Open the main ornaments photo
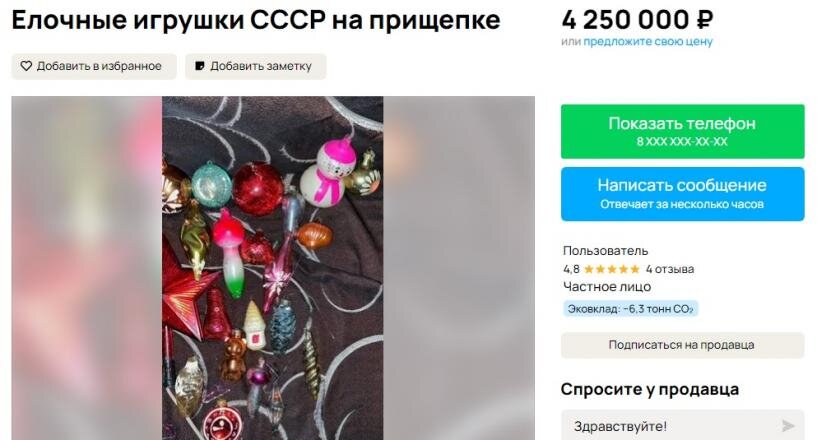The width and height of the screenshot is (817, 440). 273,268
